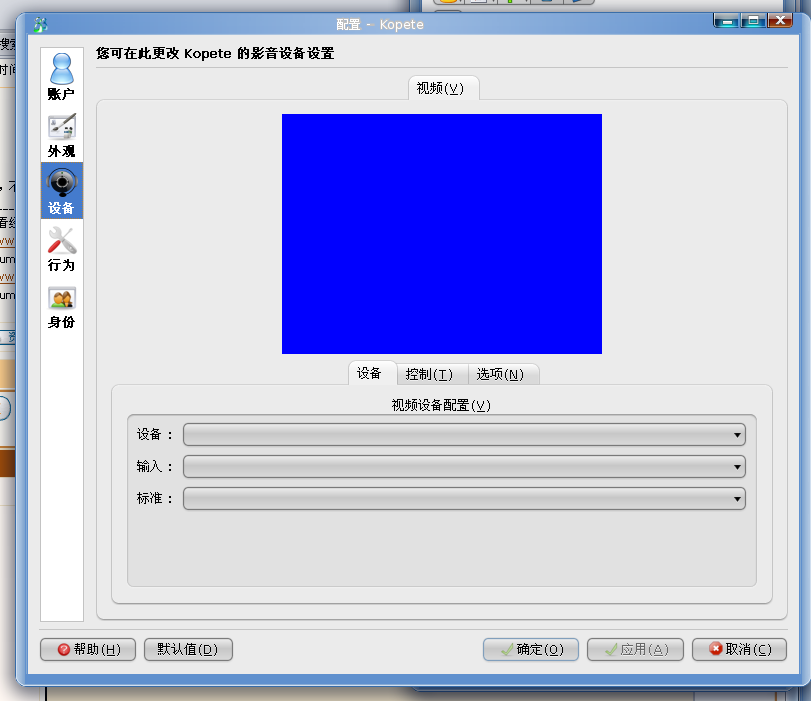Screen dimensions: 811x701
Task: Click the 默认值(D) defaults button
Action: (x=188, y=649)
